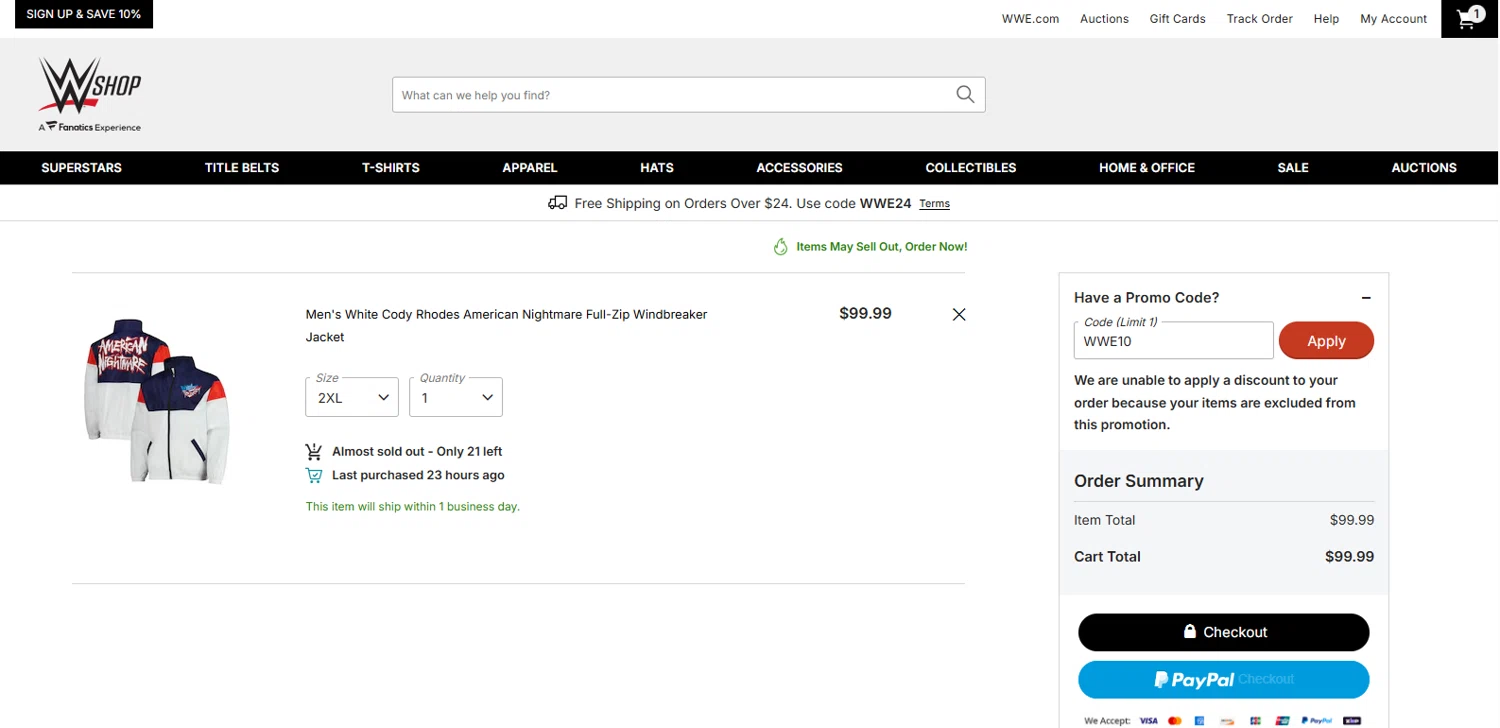Screen dimensions: 1500x728
Task: Open My Account link
Action: pyautogui.click(x=1393, y=19)
